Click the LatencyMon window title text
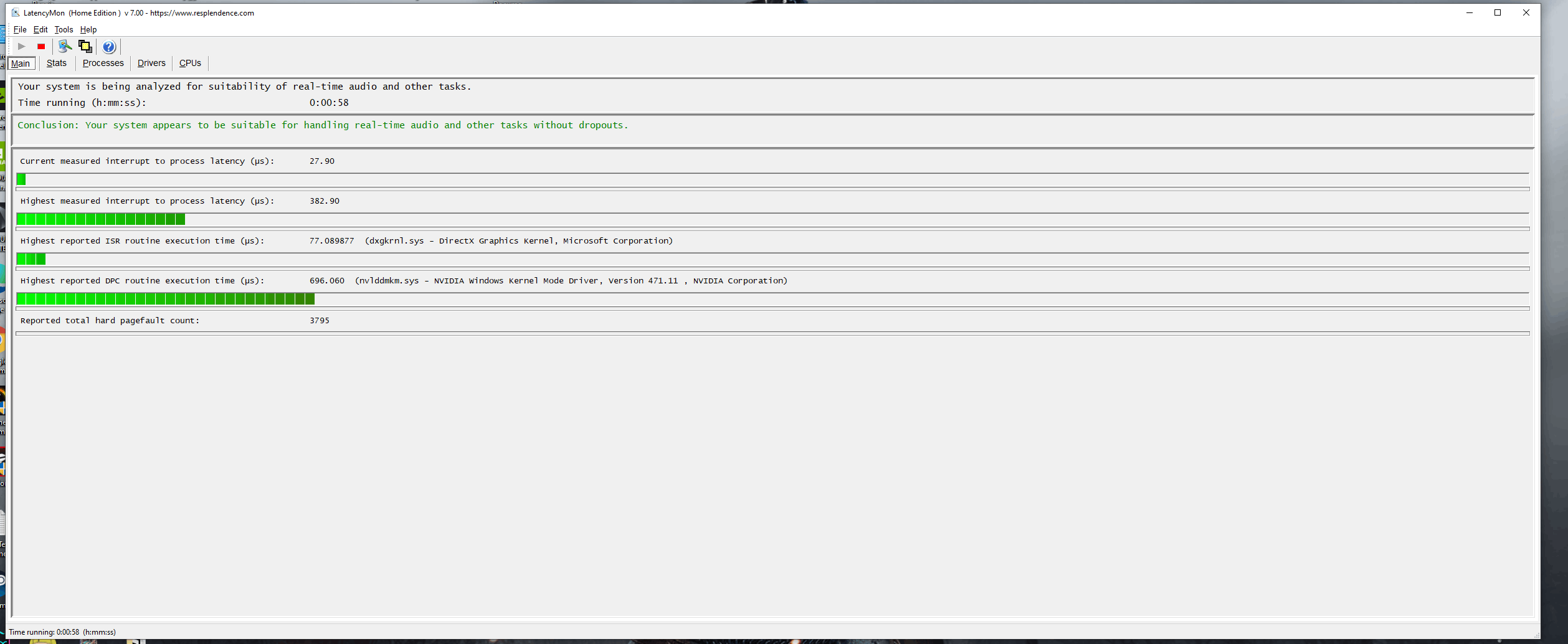The image size is (1568, 644). pos(139,12)
